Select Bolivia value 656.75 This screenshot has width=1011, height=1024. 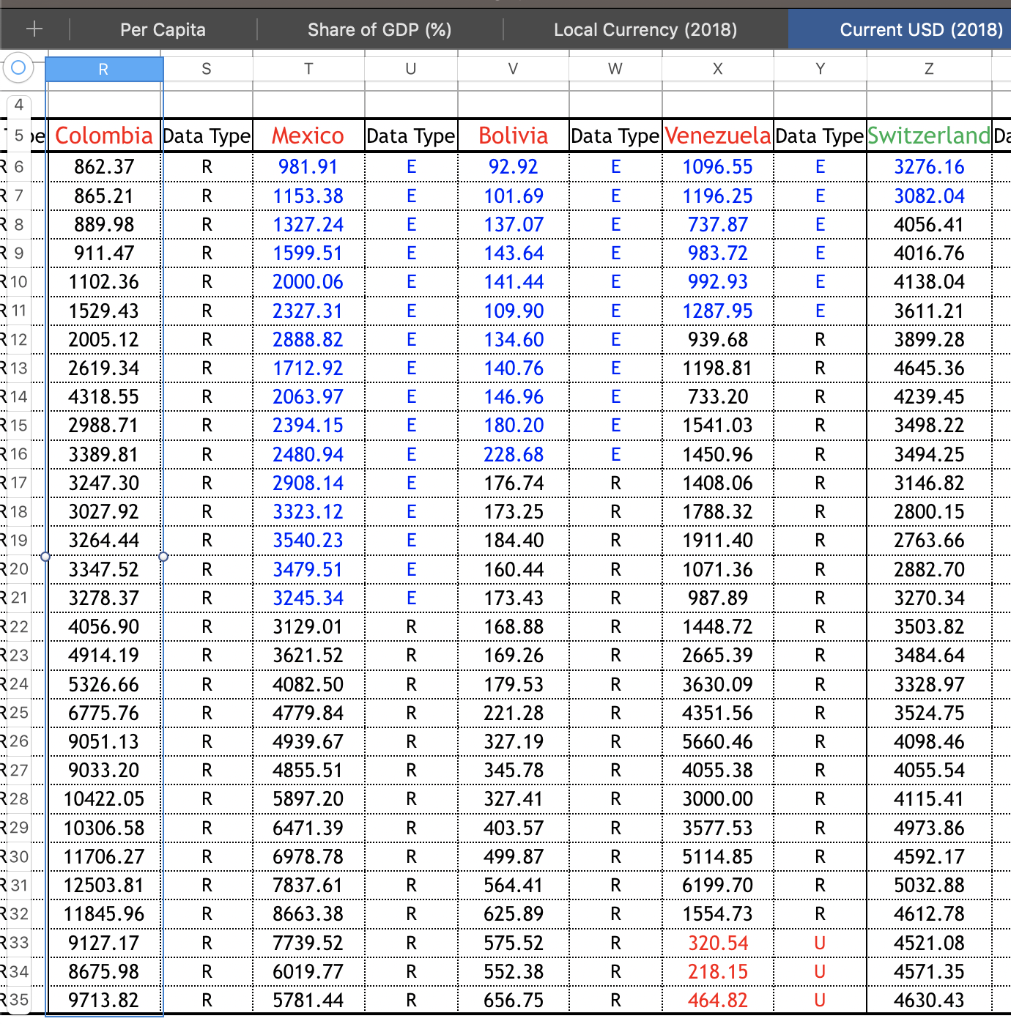(x=513, y=1000)
